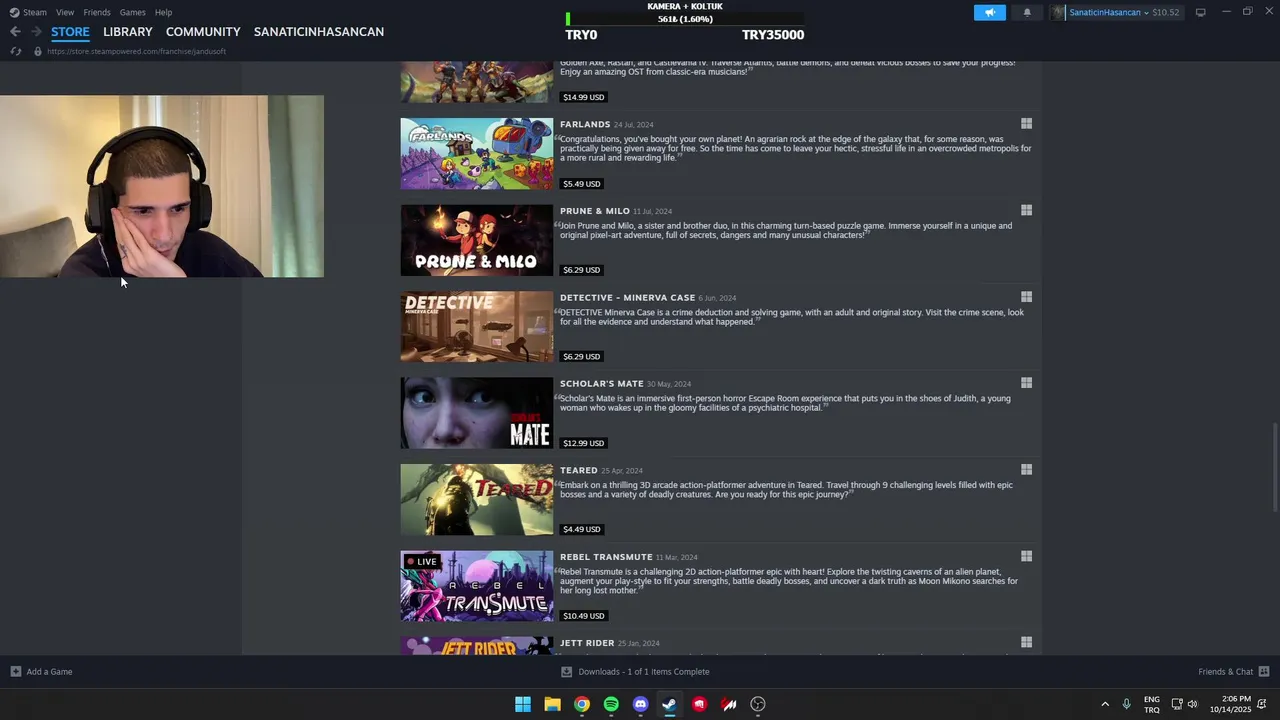1280x720 pixels.
Task: Click the DETECTIVE - MINERVA CASE title
Action: pos(627,297)
